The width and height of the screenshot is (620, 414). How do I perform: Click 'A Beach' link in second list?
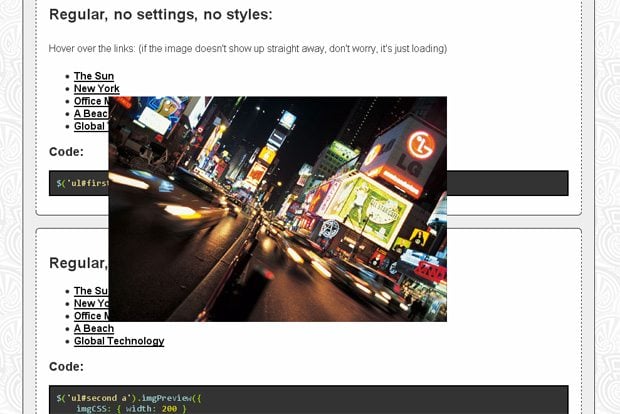[94, 328]
